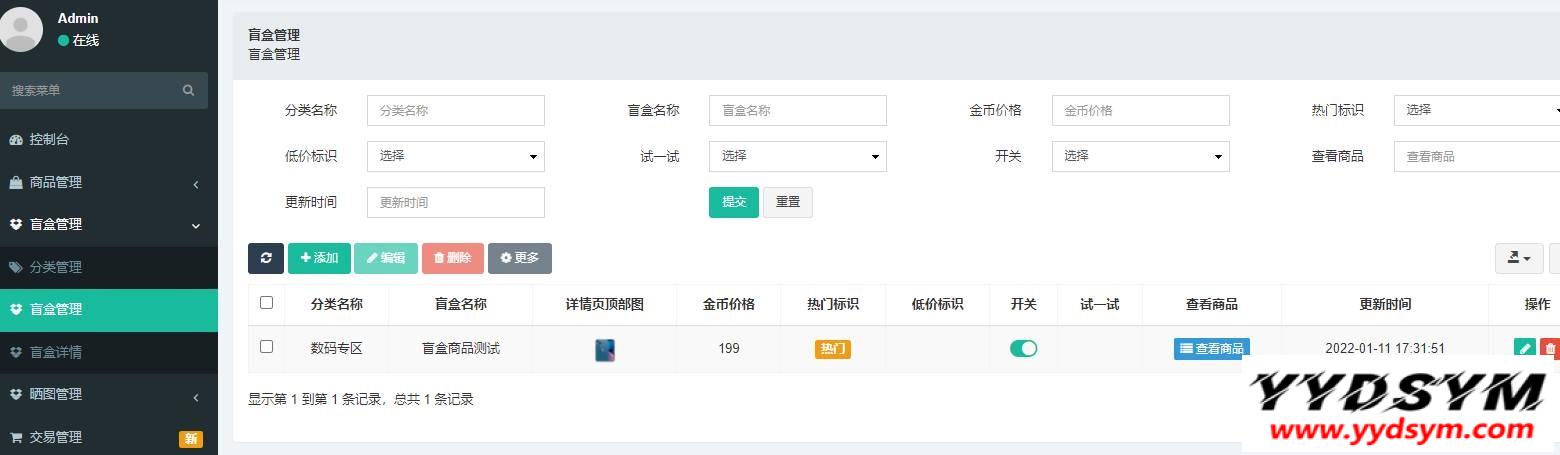The width and height of the screenshot is (1560, 455).
Task: Click the 添加 button
Action: (x=319, y=258)
